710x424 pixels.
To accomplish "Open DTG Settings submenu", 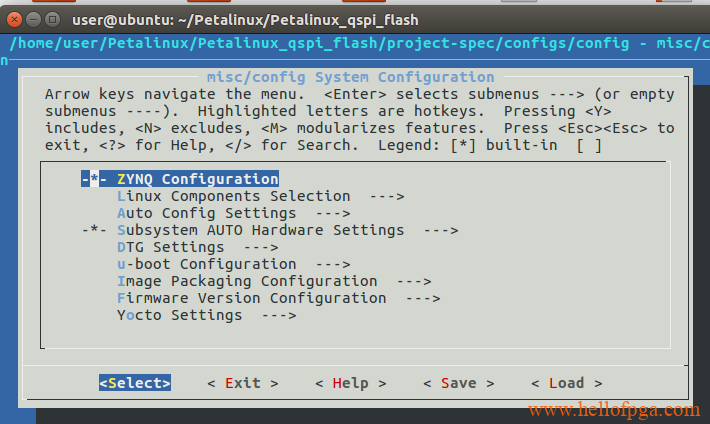I will (x=197, y=247).
